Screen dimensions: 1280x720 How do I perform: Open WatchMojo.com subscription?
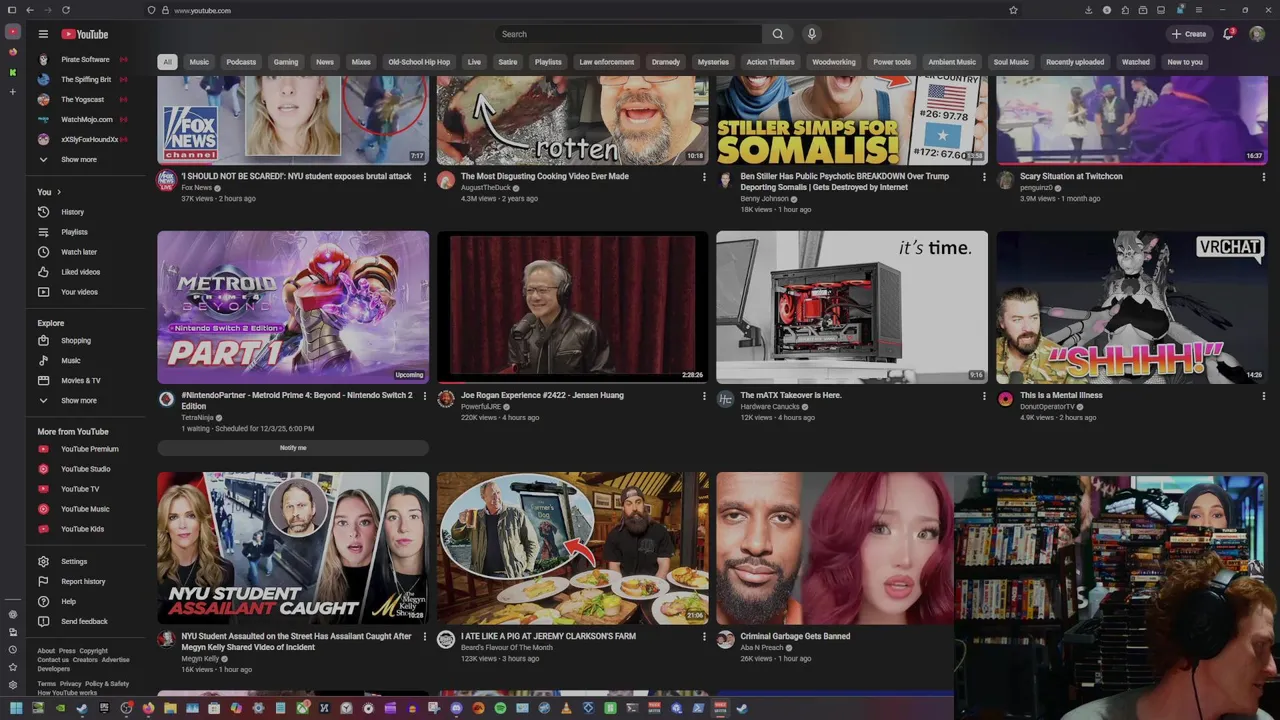84,120
